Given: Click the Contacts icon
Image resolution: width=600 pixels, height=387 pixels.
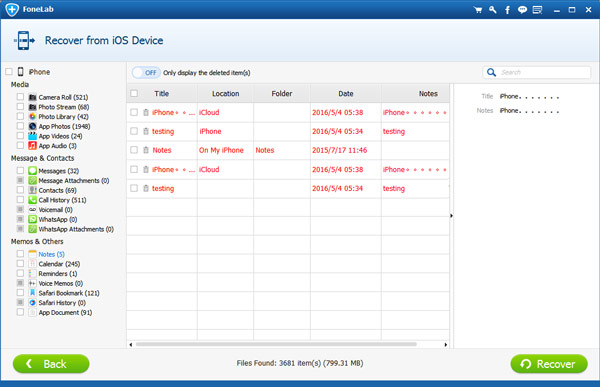Looking at the screenshot, I should (33, 190).
